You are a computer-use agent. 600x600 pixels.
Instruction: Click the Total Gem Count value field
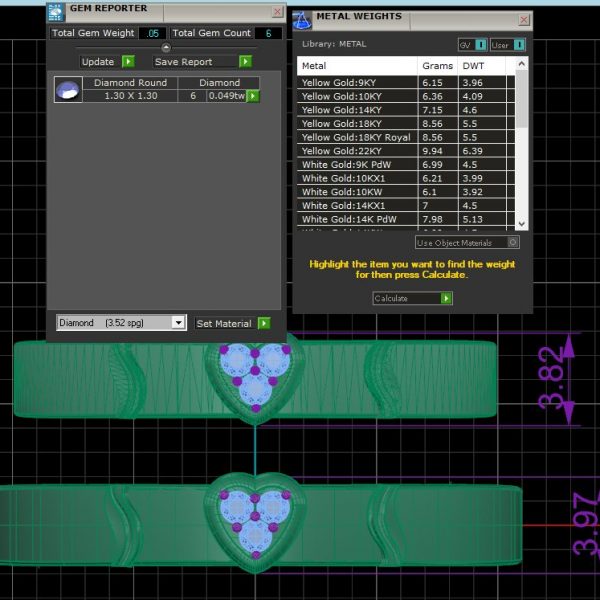[x=268, y=33]
